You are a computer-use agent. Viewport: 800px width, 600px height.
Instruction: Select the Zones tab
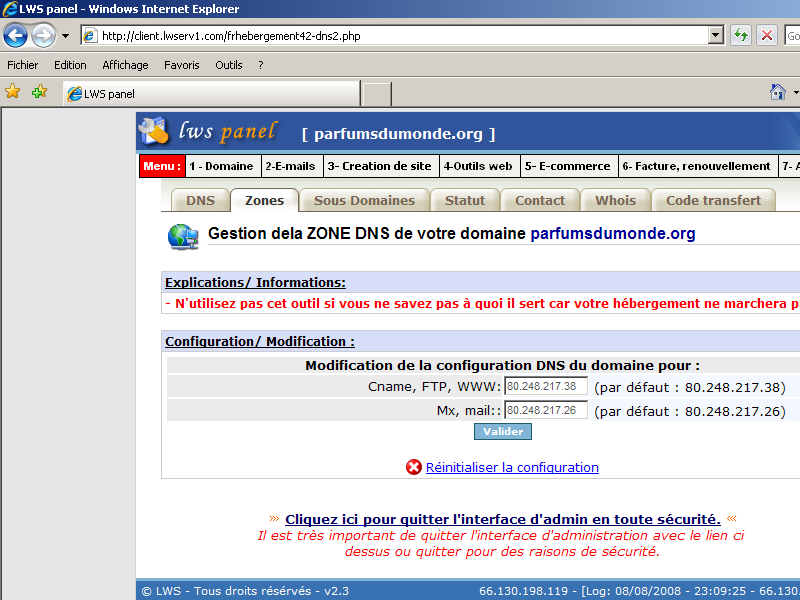264,201
